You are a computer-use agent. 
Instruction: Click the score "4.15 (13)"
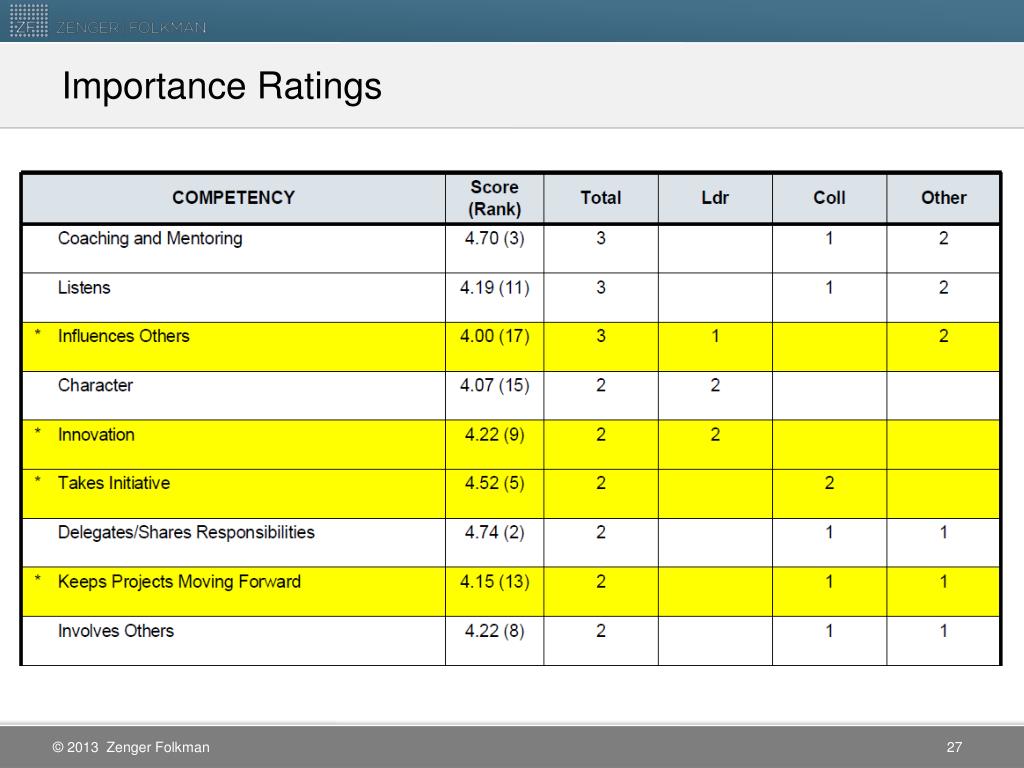click(x=494, y=582)
